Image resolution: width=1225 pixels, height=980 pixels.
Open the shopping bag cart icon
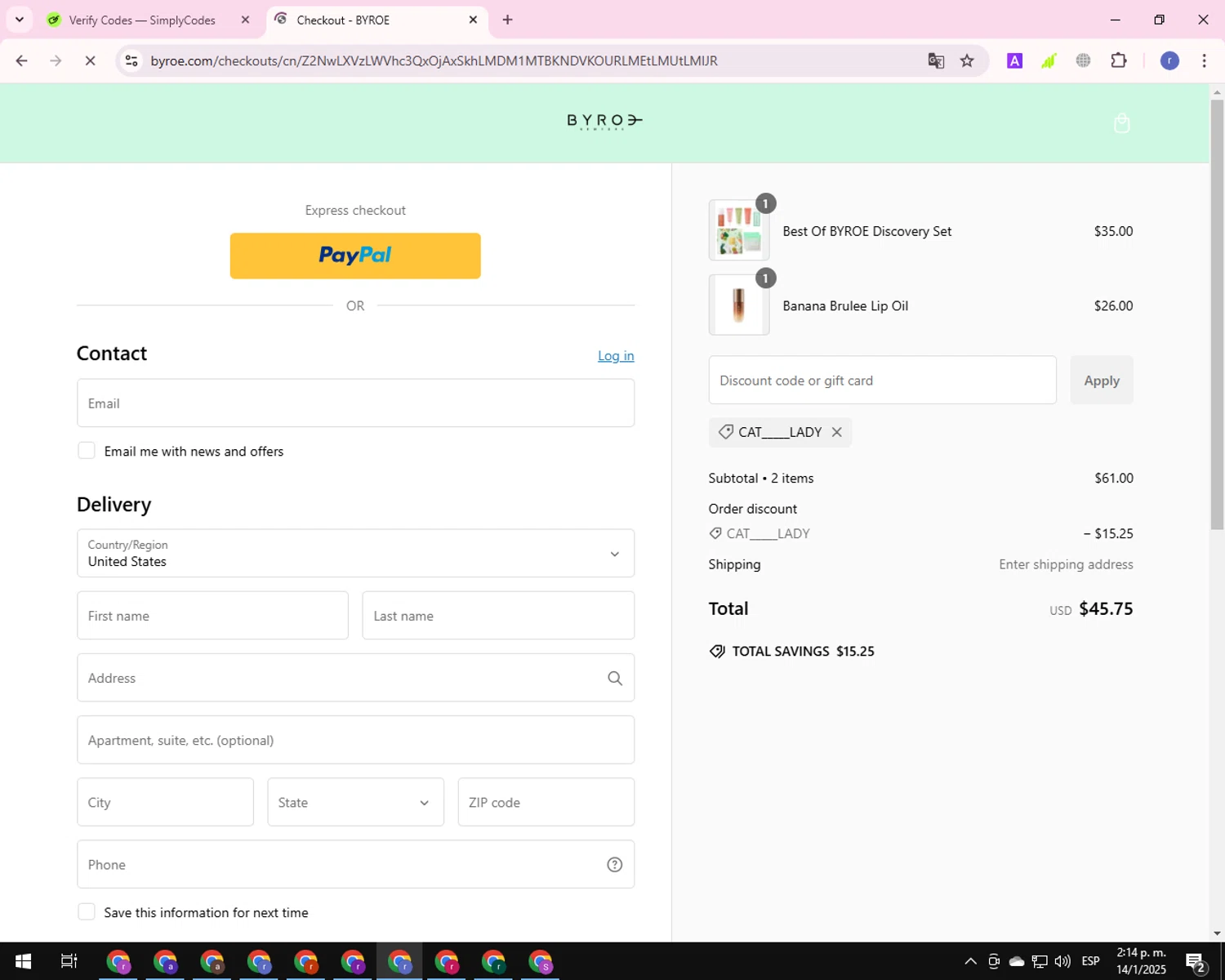1121,123
